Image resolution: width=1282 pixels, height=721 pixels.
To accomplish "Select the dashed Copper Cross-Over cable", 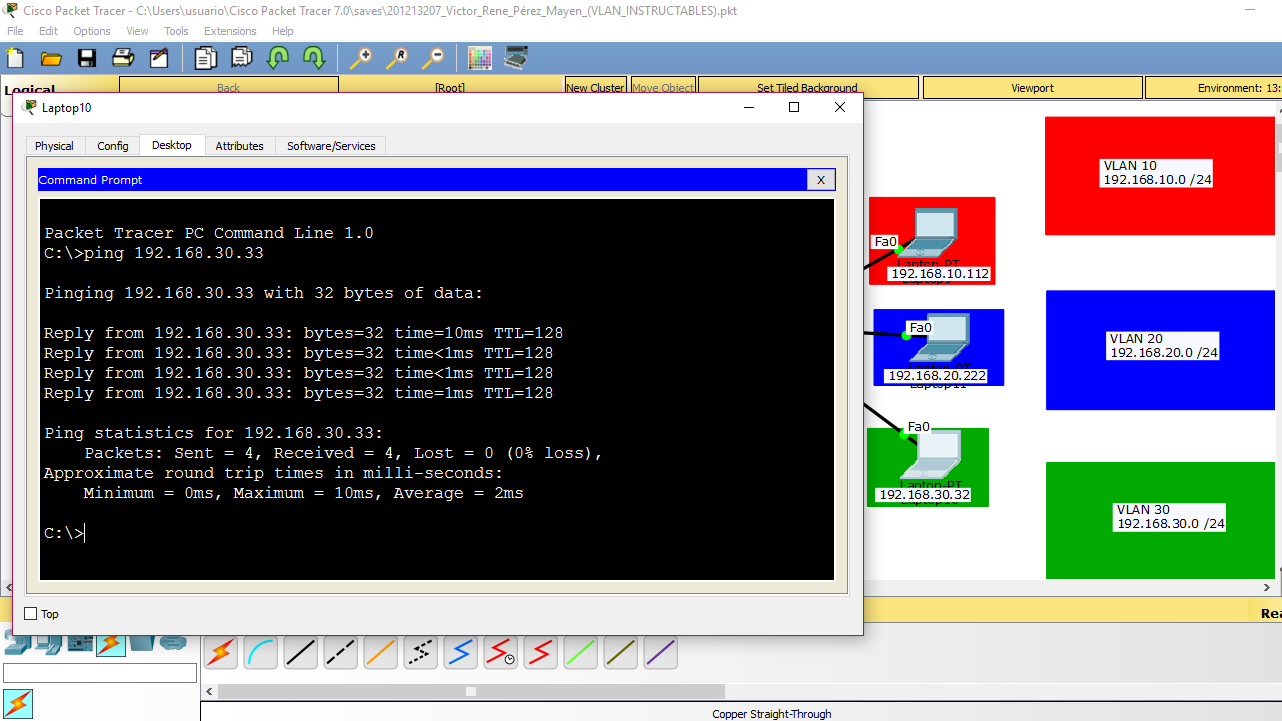I will point(341,653).
